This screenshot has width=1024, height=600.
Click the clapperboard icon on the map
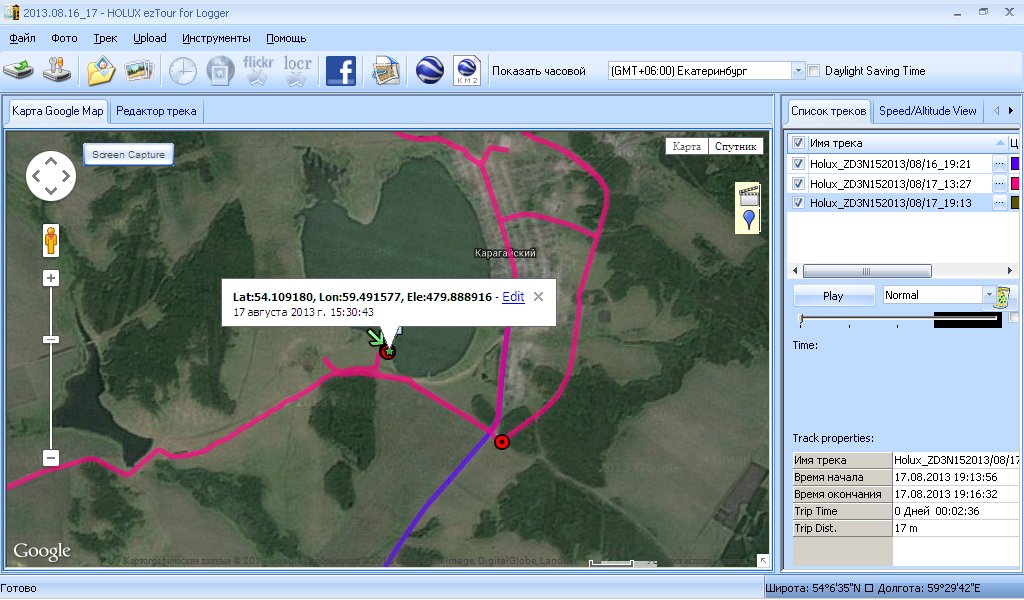(748, 195)
